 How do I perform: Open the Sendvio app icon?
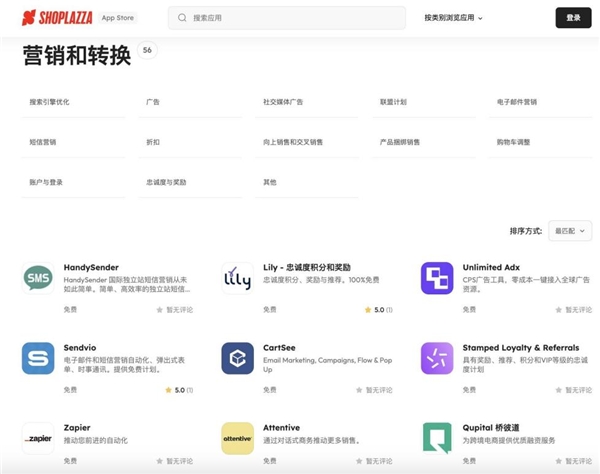click(x=38, y=358)
